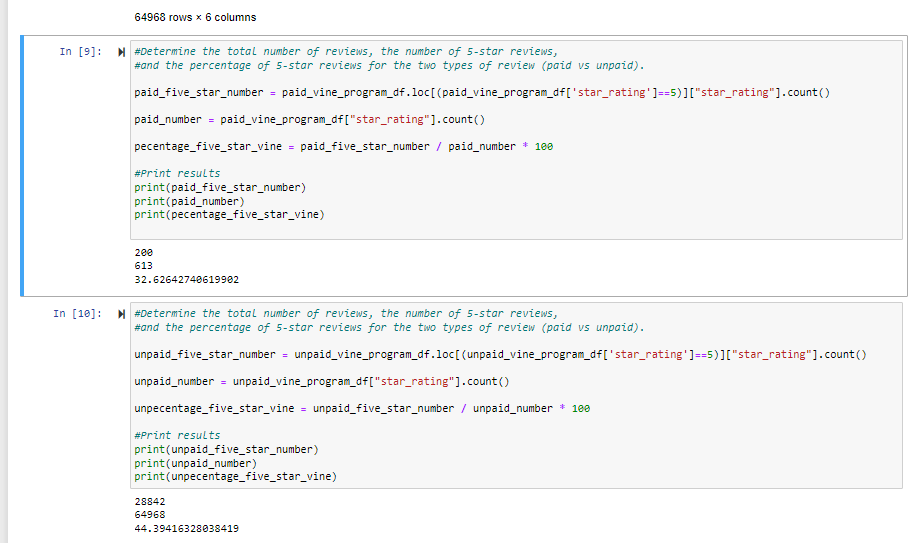Click output value 200
Screen dimensions: 914x543
143,253
